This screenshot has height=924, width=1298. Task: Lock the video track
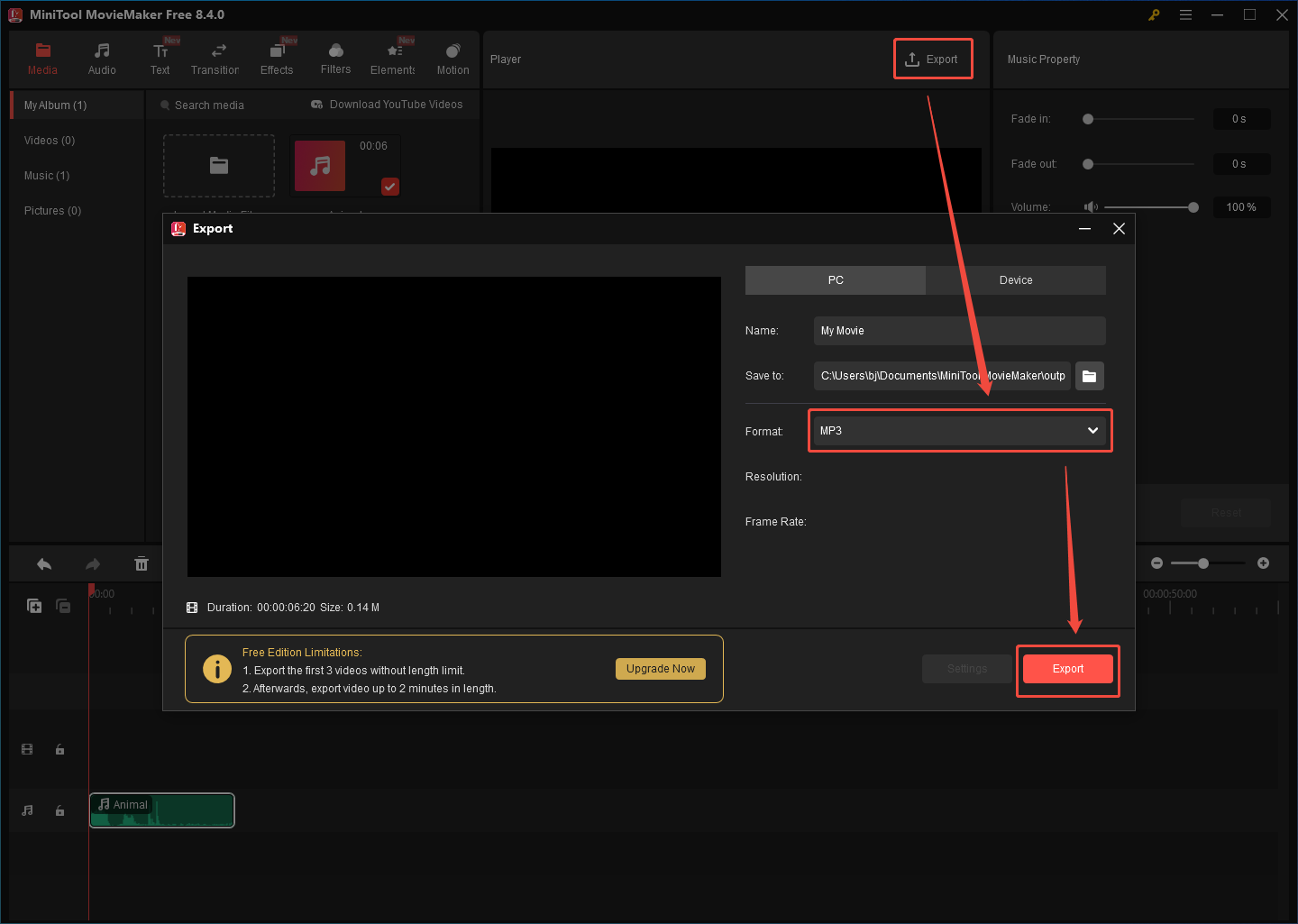click(59, 749)
